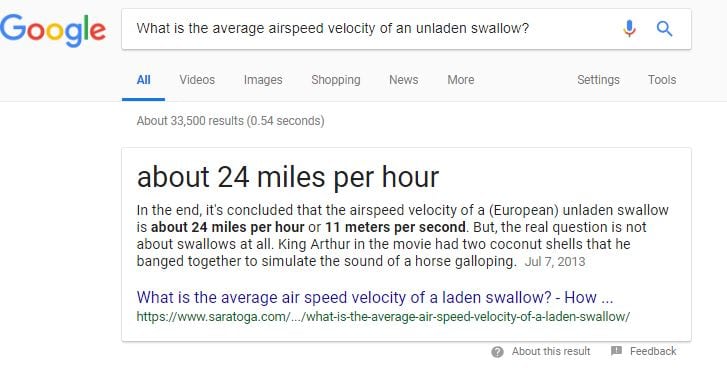Expand the More search categories menu

click(x=460, y=80)
